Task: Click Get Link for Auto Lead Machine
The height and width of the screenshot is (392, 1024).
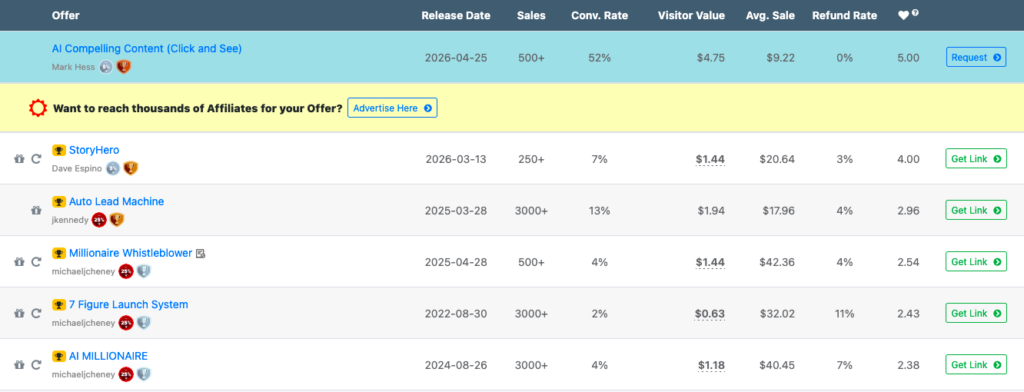Action: [976, 210]
